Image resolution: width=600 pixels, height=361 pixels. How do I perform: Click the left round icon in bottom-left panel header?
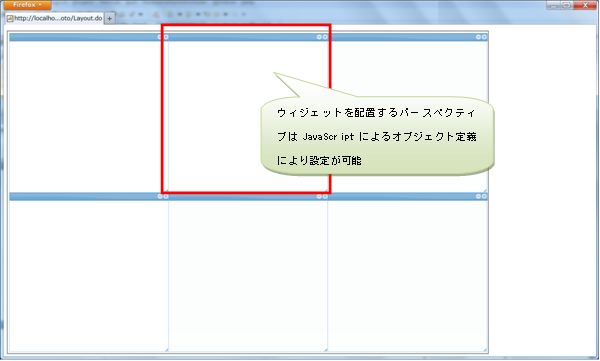[160, 196]
